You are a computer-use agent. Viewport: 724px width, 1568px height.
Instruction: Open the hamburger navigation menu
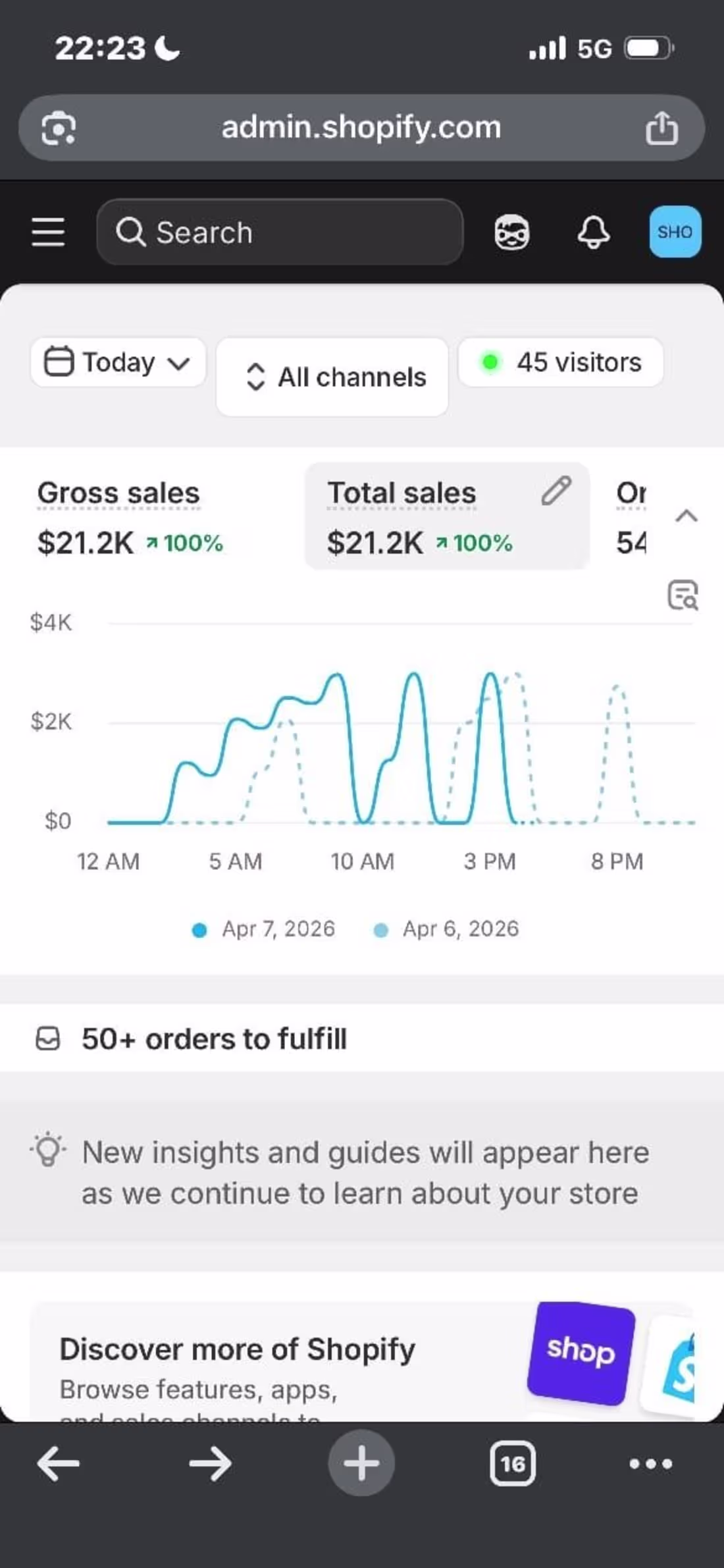click(48, 232)
